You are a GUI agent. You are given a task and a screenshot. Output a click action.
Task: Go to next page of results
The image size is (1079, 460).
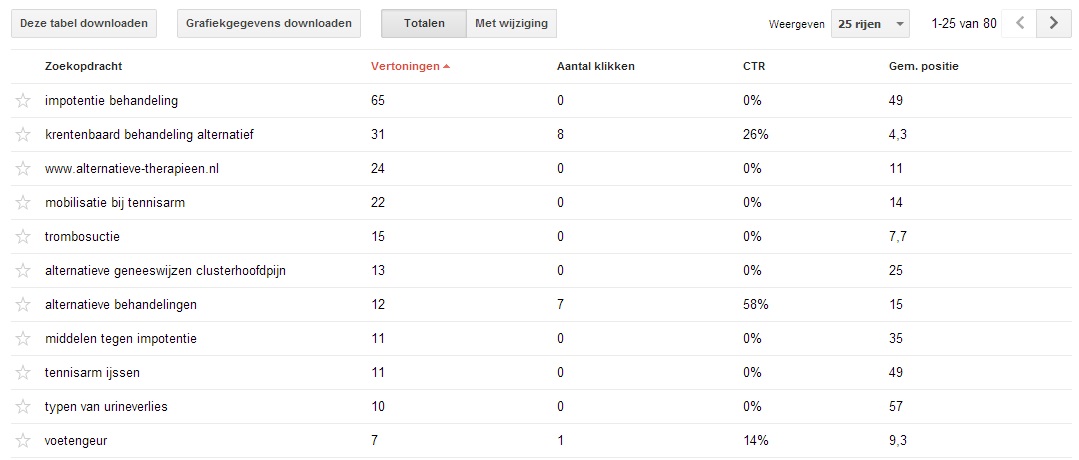click(x=1054, y=23)
